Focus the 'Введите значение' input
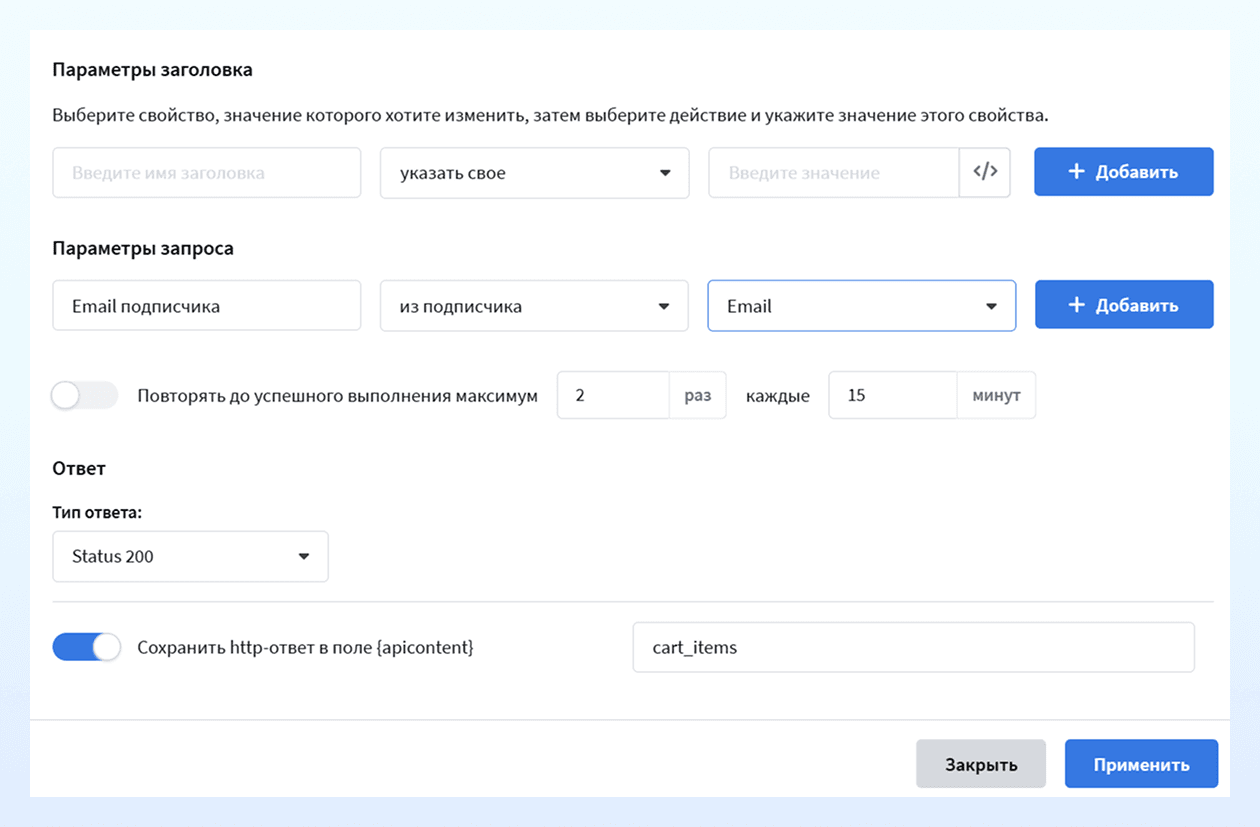The height and width of the screenshot is (827, 1260). [834, 173]
